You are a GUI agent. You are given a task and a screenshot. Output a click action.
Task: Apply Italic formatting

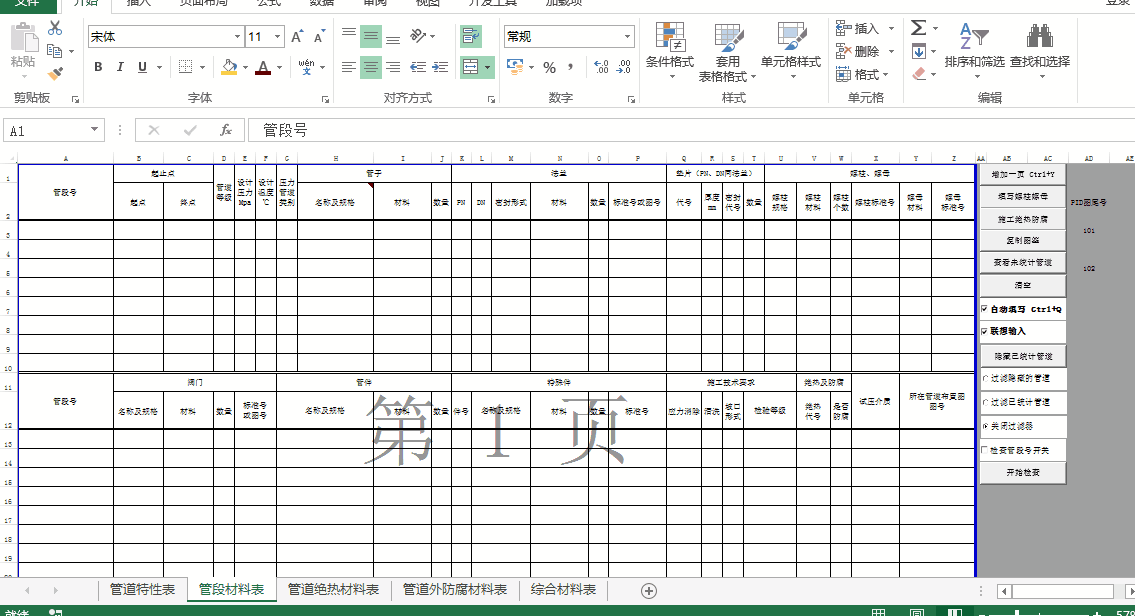point(120,67)
